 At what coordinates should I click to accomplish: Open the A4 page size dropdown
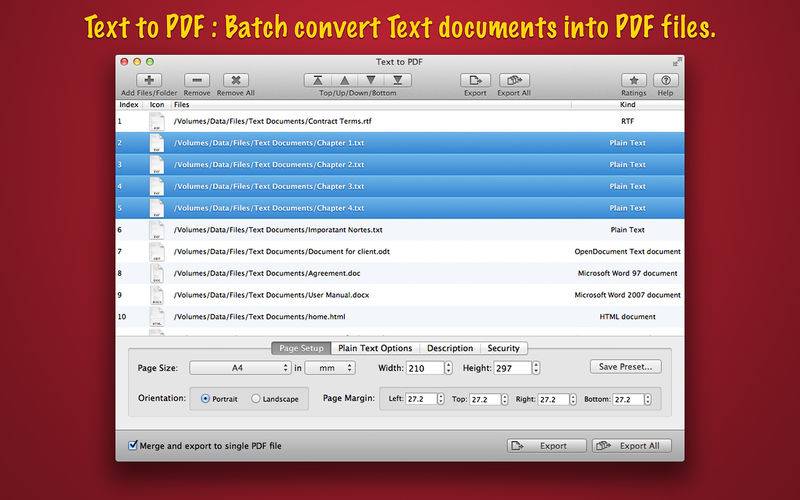[239, 368]
